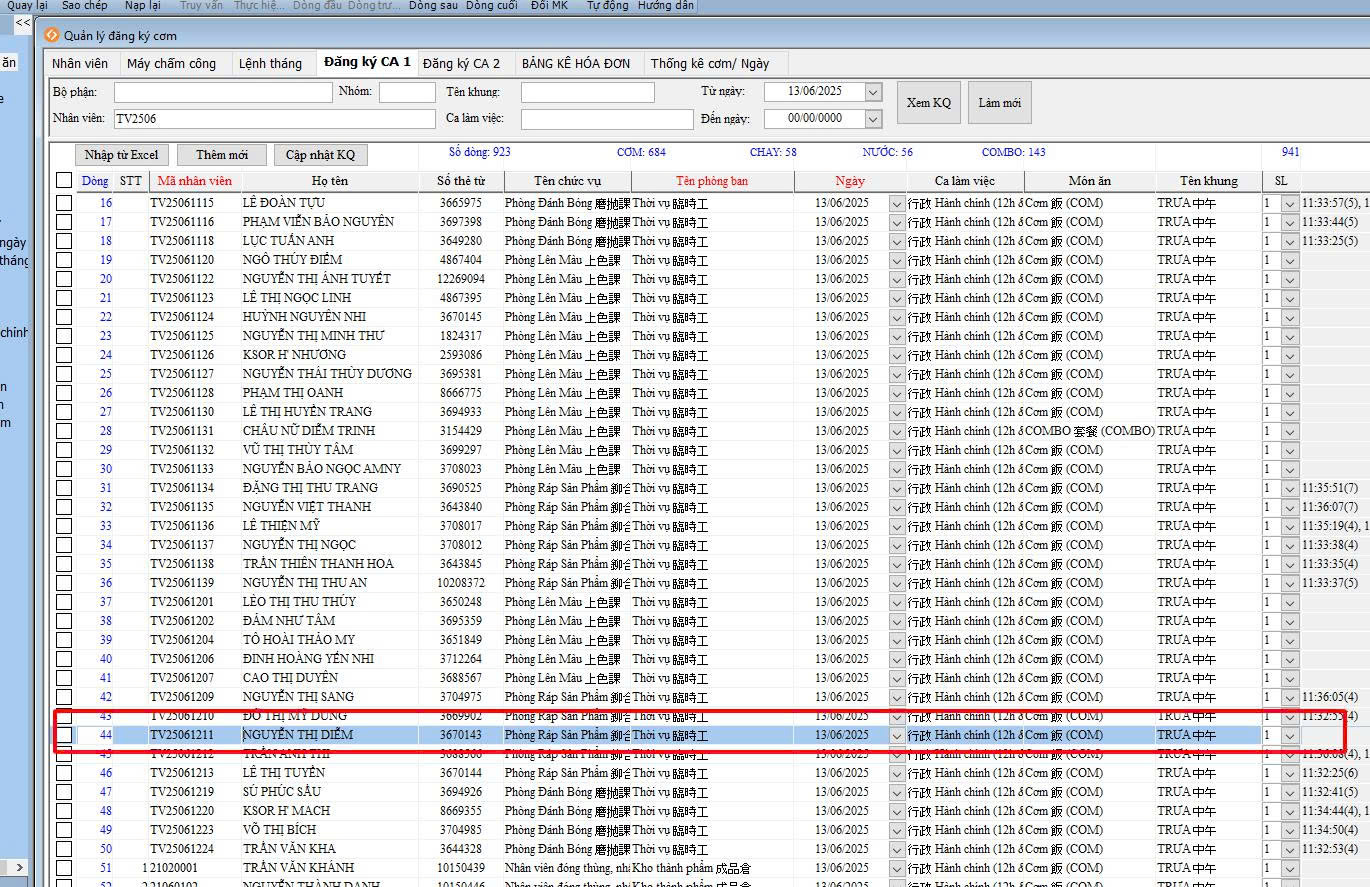Open SL dropdown for LÊ THỊ TUYỀN row
1370x887 pixels.
pyautogui.click(x=1289, y=773)
